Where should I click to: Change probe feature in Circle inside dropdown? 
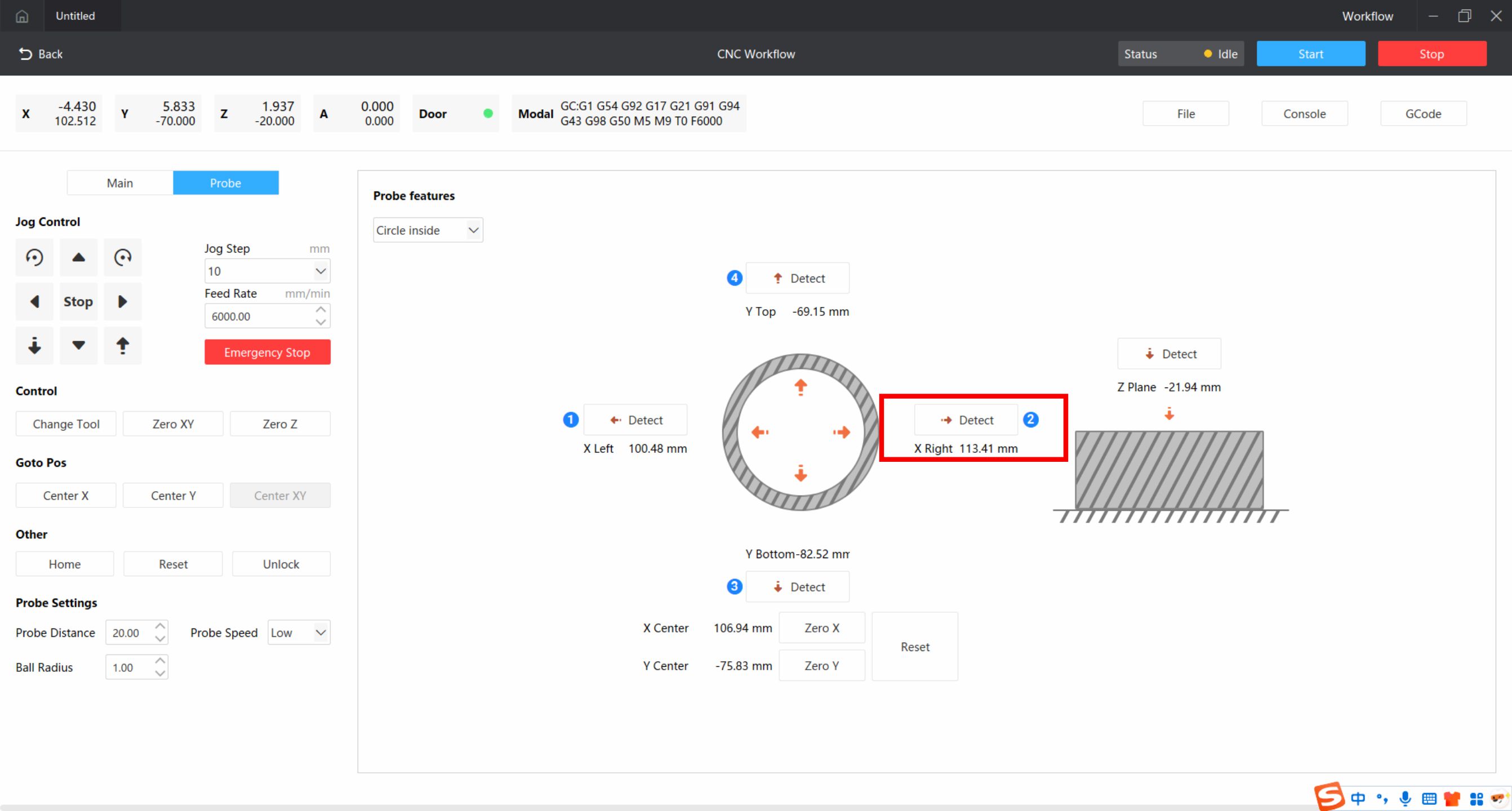428,229
